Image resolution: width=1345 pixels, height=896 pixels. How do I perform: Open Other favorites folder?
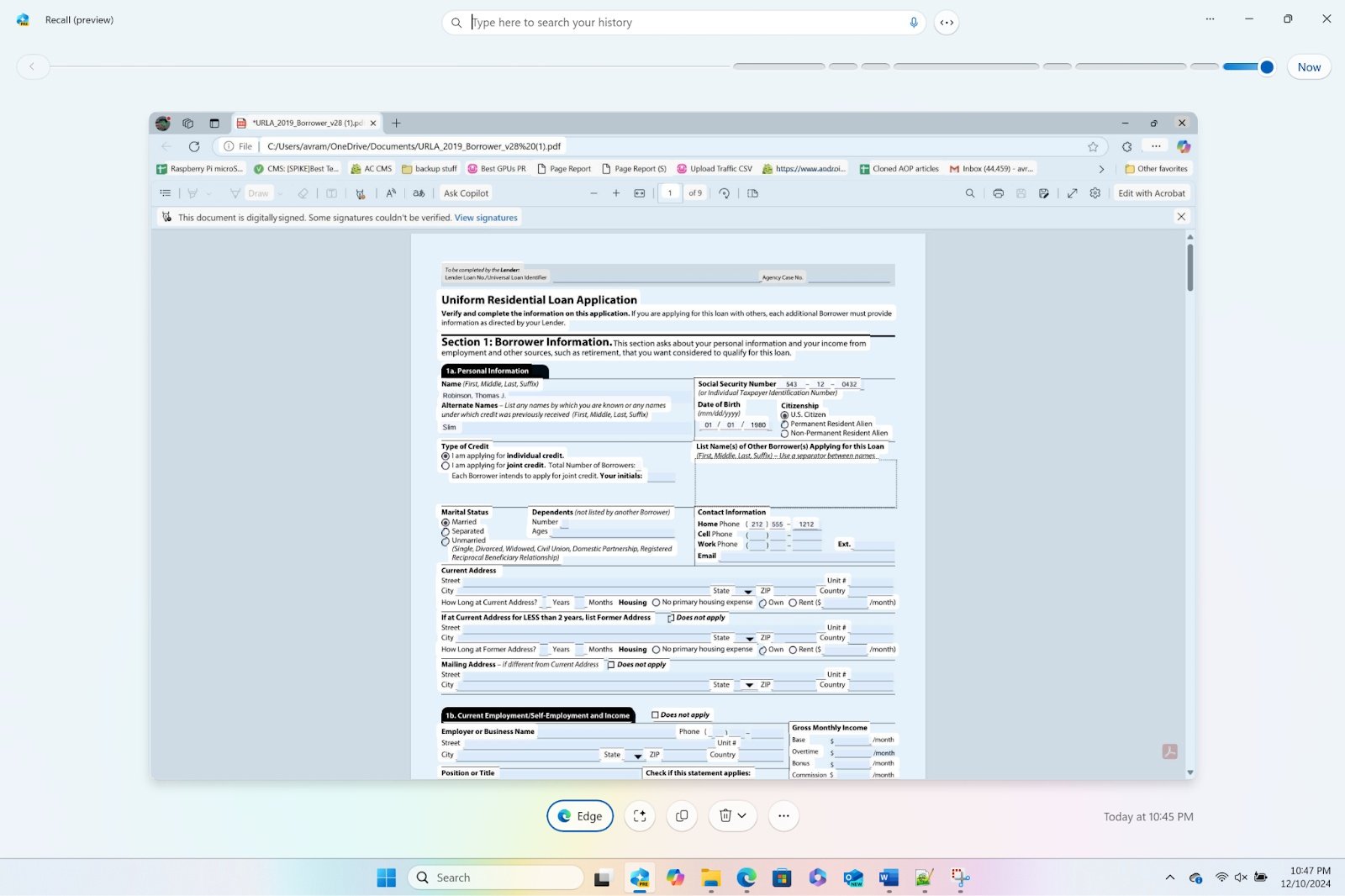click(x=1158, y=168)
